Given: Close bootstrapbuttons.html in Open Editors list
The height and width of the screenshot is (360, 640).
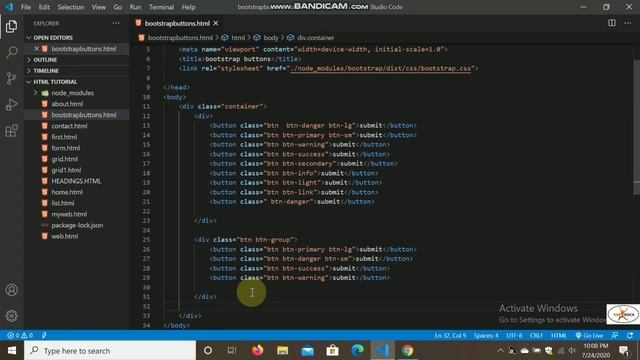Looking at the screenshot, I should pos(36,49).
